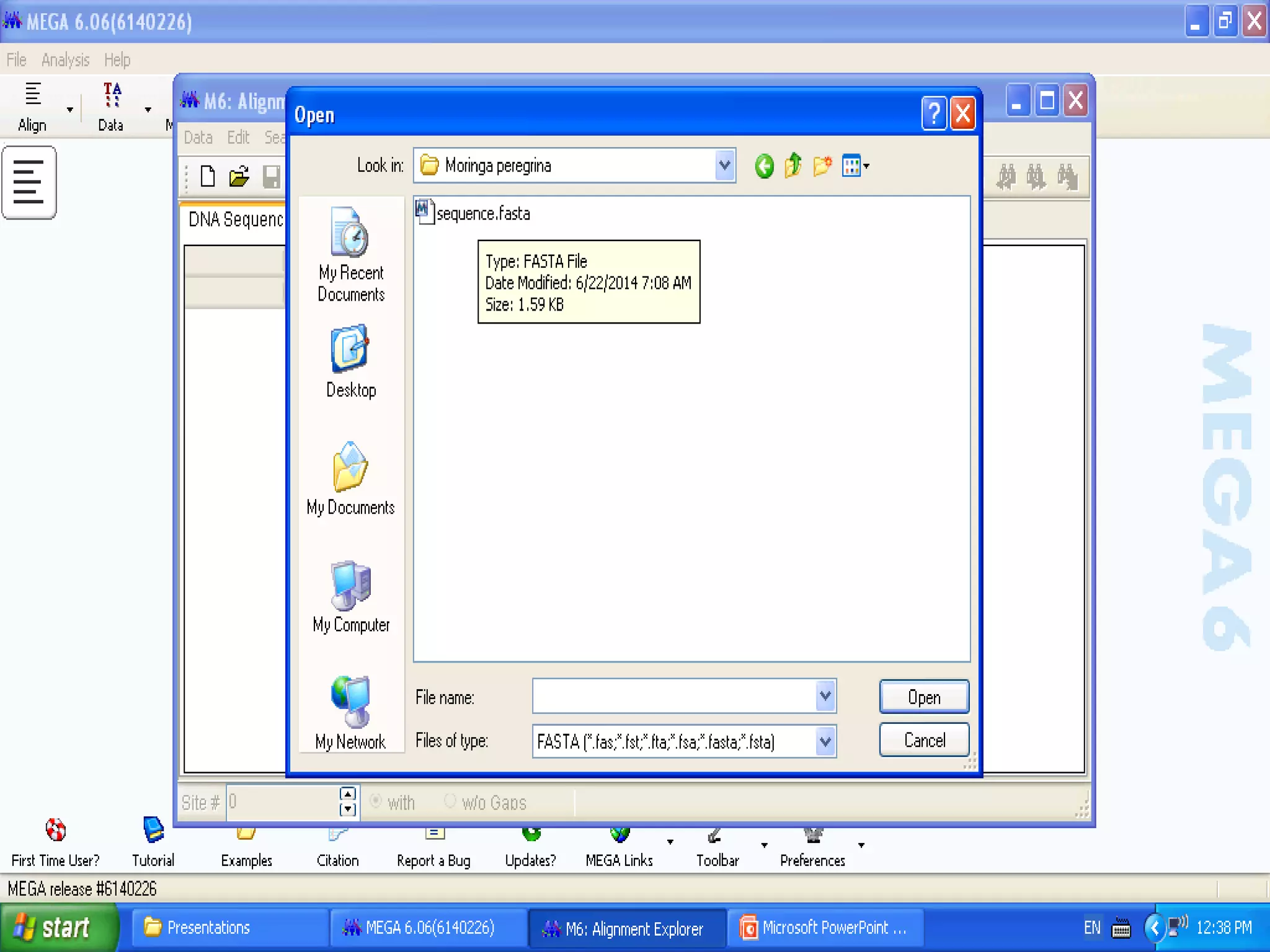Go up one folder level
This screenshot has height=952, width=1270.
point(793,166)
